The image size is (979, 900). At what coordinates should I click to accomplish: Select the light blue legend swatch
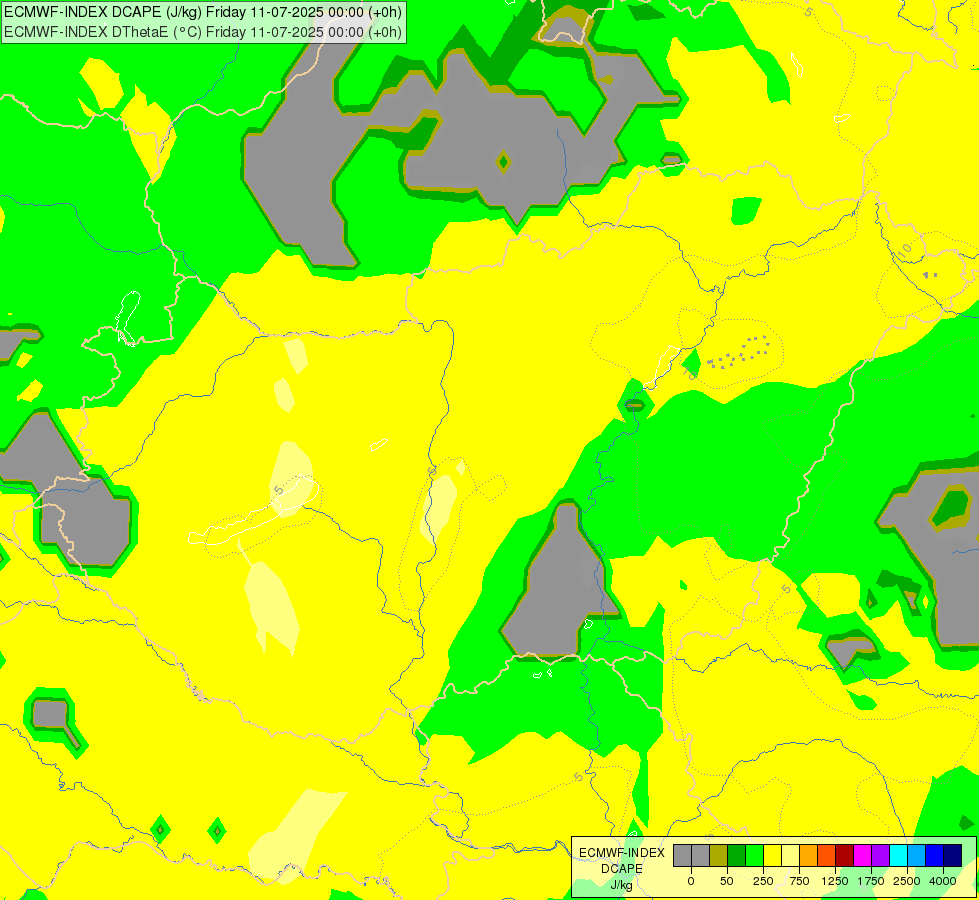[917, 856]
